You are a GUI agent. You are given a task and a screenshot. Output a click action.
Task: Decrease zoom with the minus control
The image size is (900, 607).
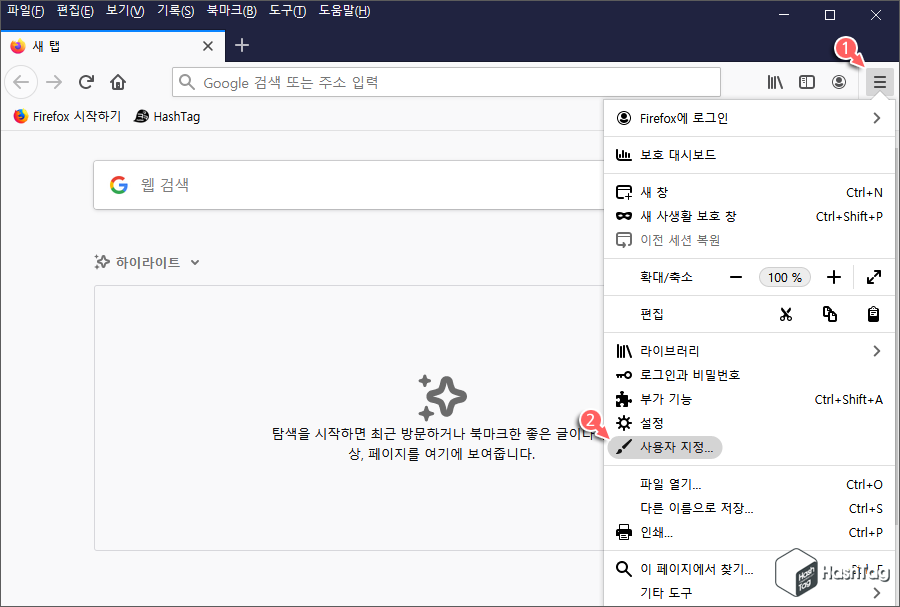735,277
